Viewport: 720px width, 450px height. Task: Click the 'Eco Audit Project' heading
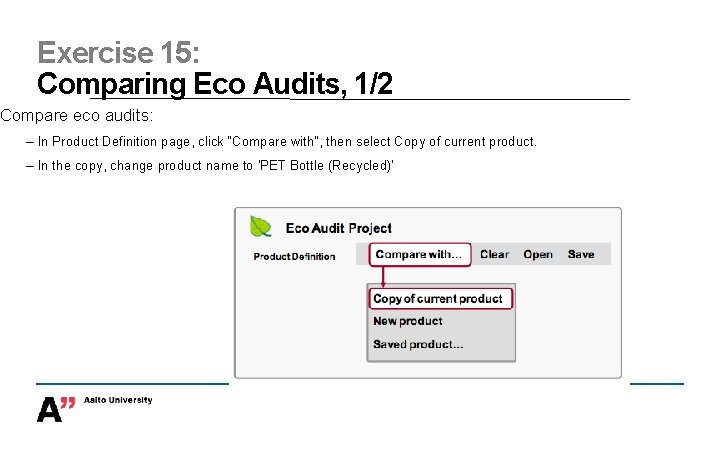pyautogui.click(x=339, y=228)
